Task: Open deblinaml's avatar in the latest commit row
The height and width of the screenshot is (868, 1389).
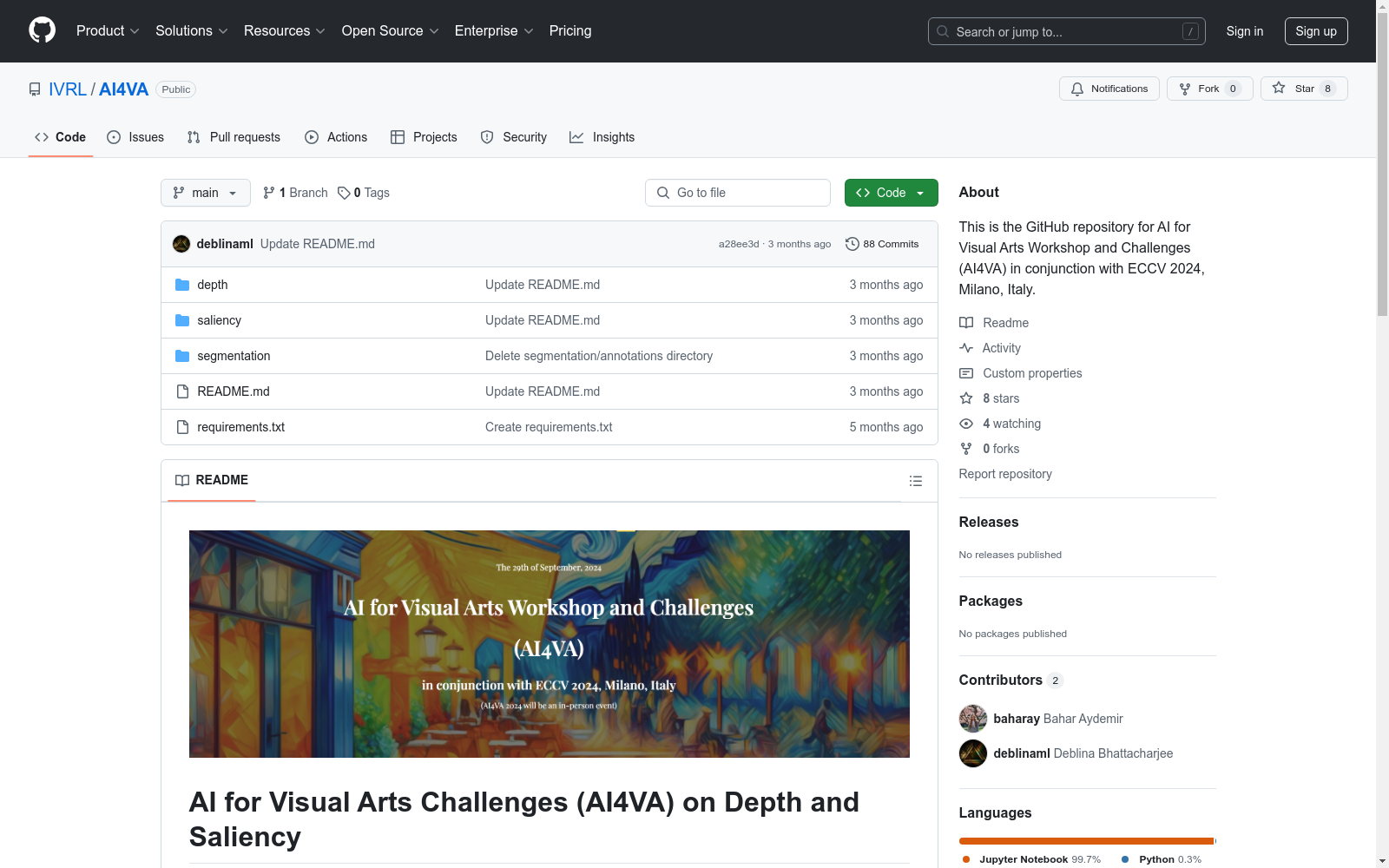Action: coord(181,244)
